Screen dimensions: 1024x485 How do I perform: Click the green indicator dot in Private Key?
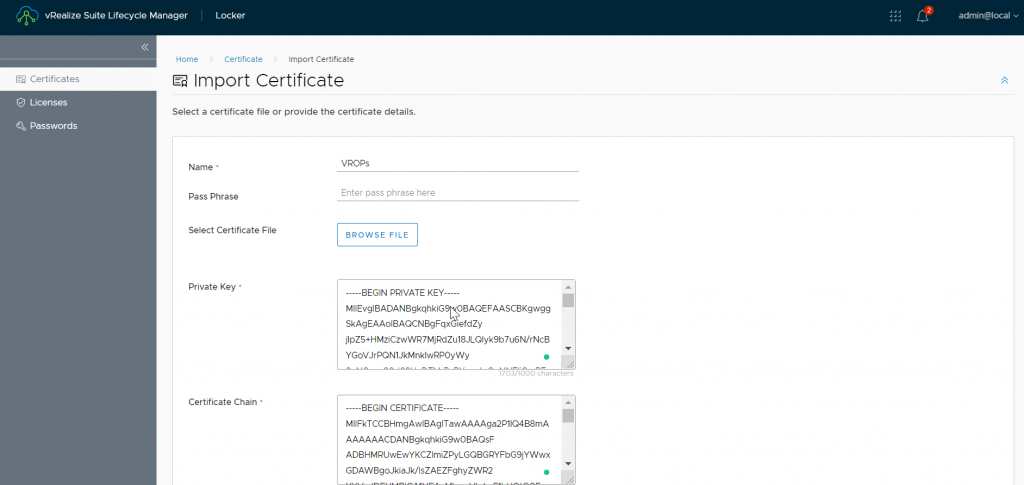(547, 357)
